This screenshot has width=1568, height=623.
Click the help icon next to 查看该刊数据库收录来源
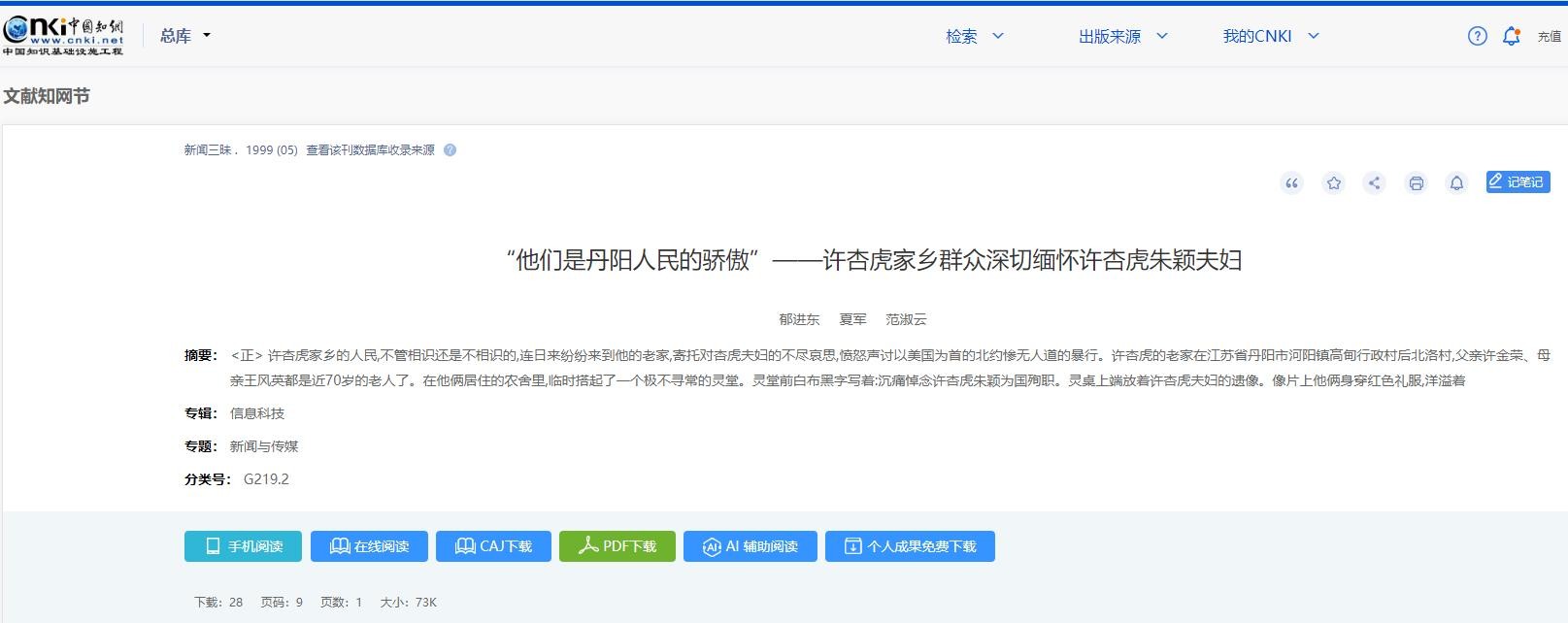450,150
